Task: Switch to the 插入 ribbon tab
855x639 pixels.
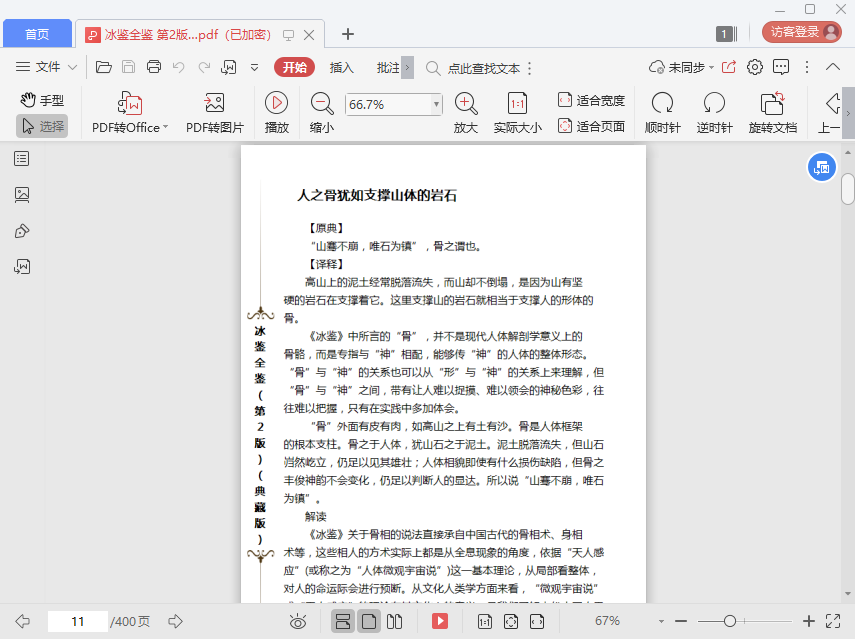Action: [x=342, y=67]
